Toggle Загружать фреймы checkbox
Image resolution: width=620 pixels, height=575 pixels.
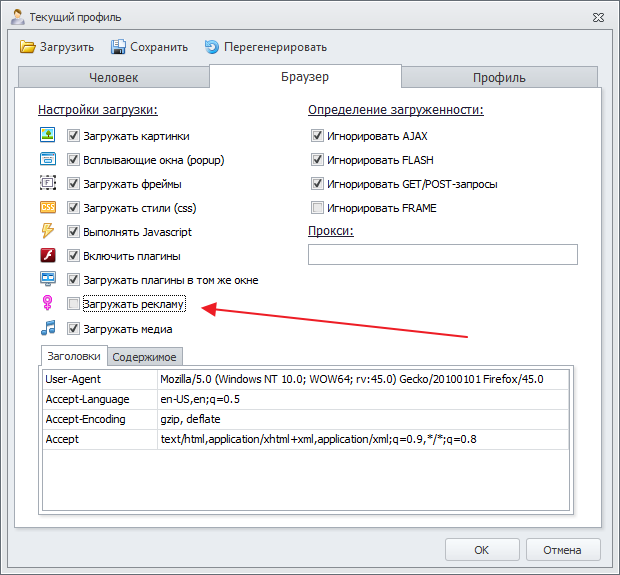(73, 184)
